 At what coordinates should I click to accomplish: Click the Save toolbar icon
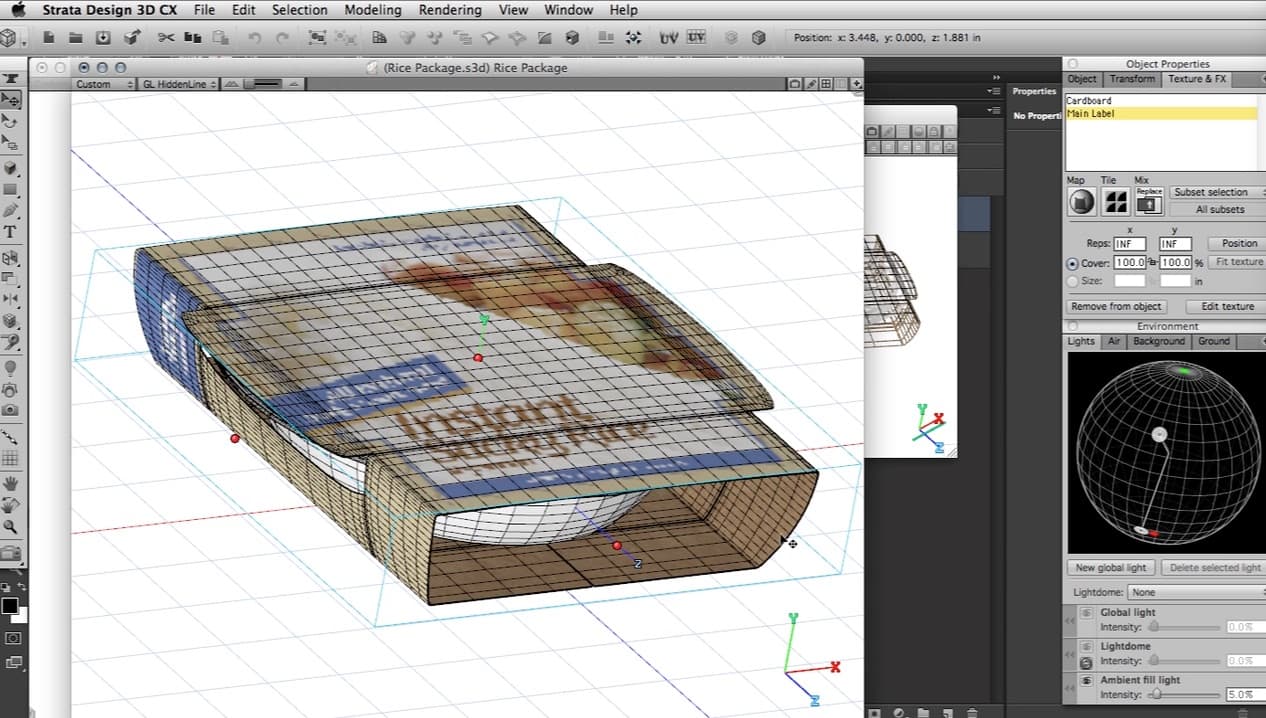[x=103, y=38]
